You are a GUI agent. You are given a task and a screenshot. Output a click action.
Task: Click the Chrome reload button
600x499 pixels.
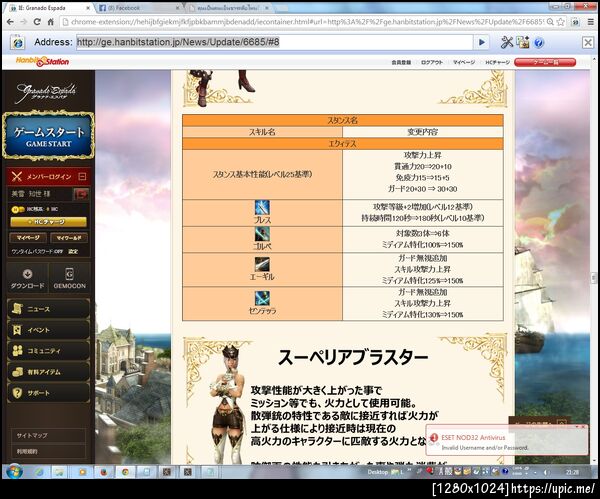click(37, 22)
